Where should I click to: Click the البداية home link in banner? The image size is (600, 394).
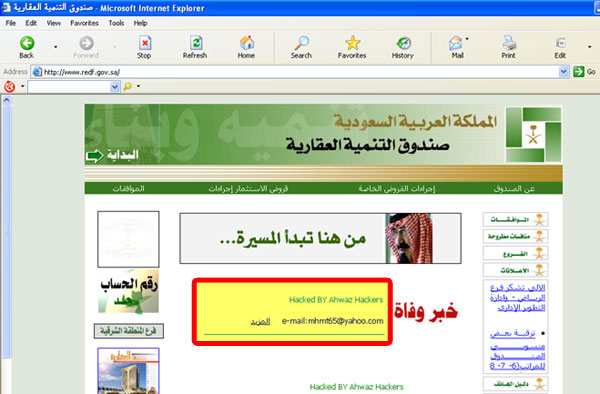122,155
